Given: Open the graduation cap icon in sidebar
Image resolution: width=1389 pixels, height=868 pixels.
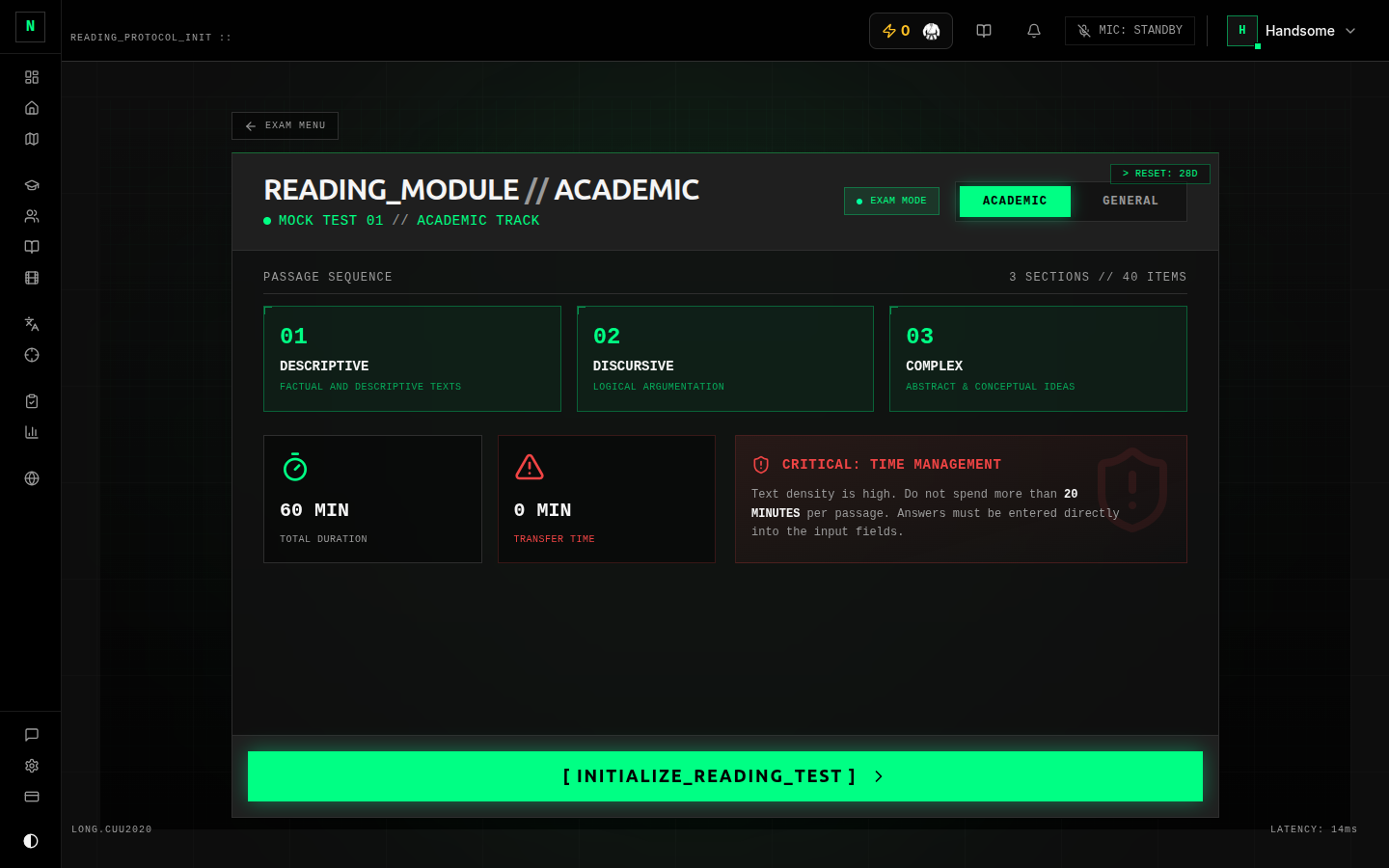Looking at the screenshot, I should [32, 185].
